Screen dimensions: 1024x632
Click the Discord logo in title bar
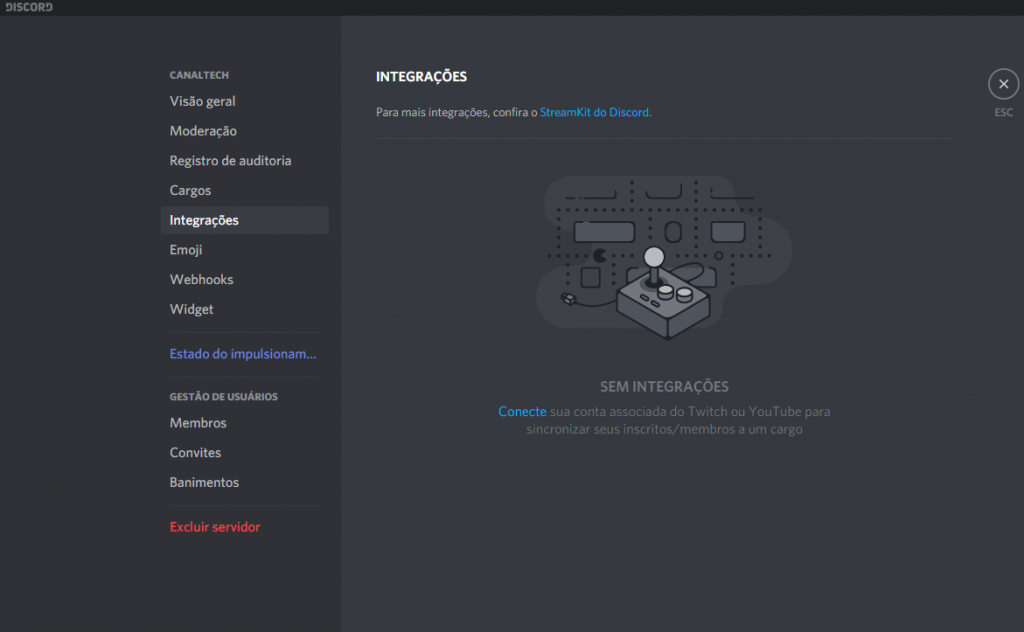click(29, 7)
